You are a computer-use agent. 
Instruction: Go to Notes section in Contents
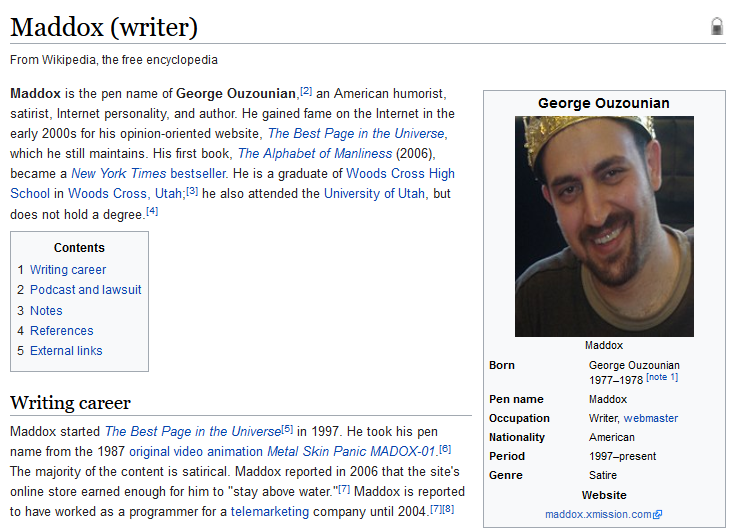(46, 311)
